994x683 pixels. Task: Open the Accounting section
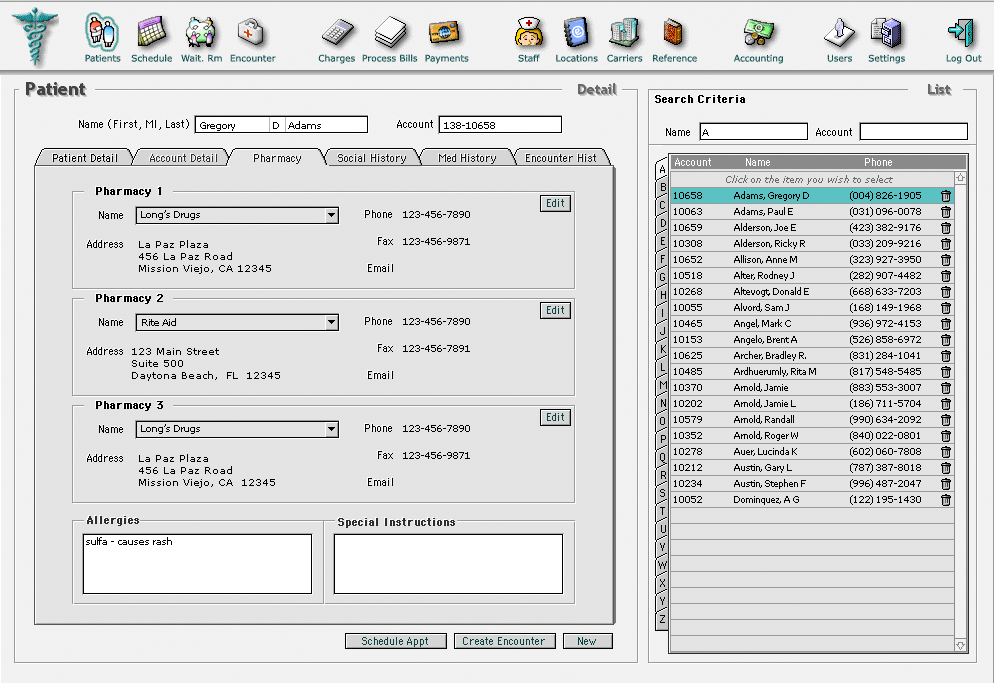coord(758,39)
